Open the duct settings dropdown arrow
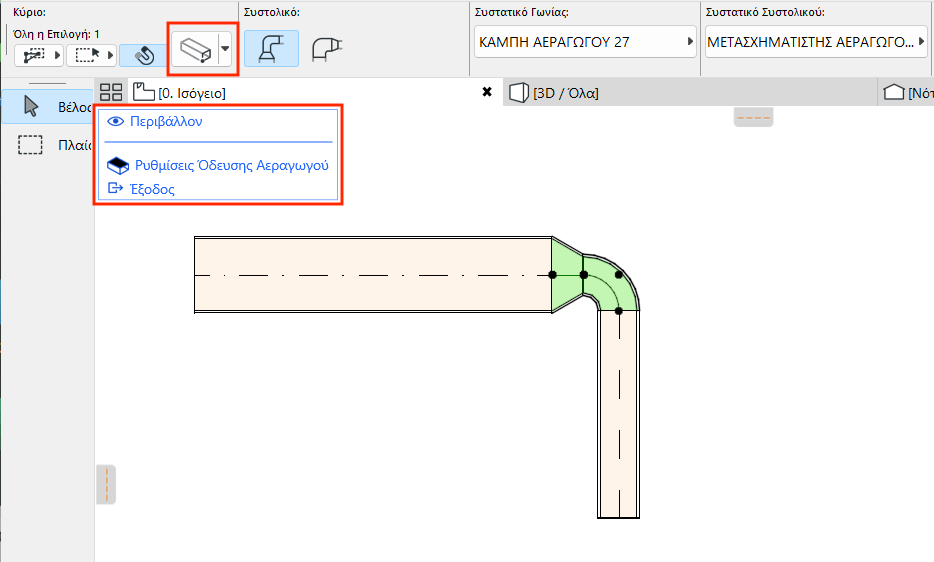Image resolution: width=934 pixels, height=562 pixels. pyautogui.click(x=225, y=49)
